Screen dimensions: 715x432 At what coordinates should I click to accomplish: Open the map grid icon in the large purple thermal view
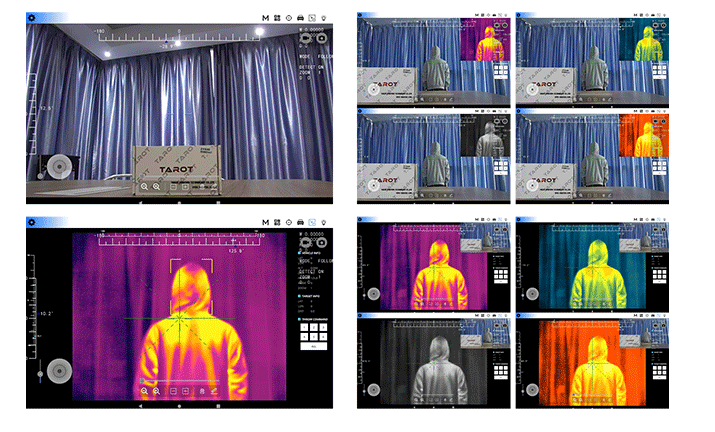(277, 222)
